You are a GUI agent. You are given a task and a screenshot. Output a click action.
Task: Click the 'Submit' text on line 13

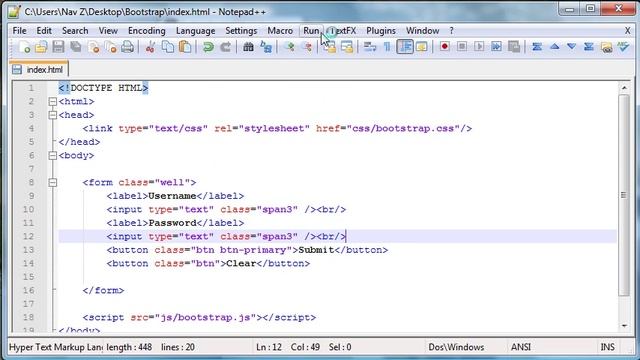(316, 250)
